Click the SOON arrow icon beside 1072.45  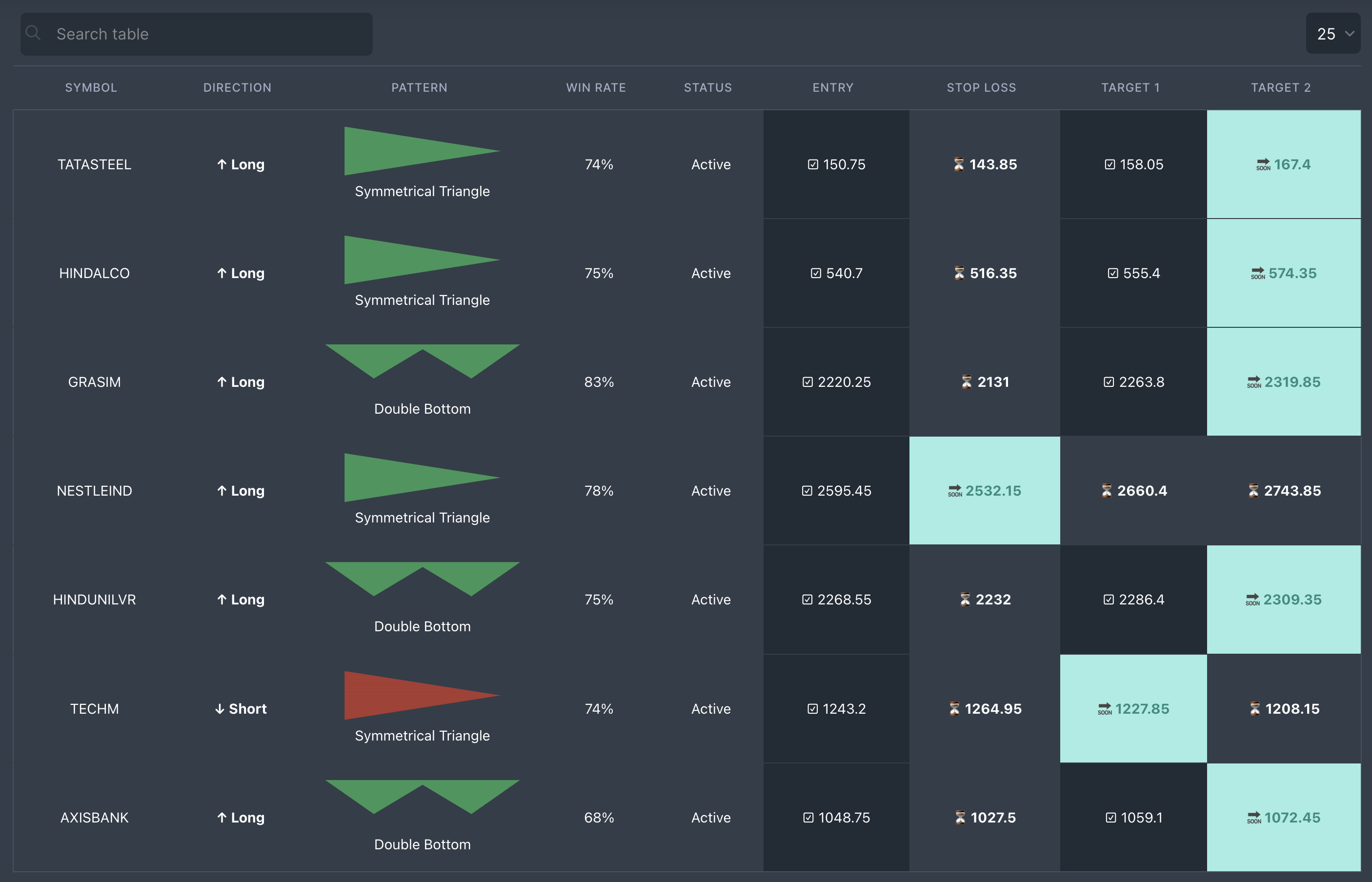tap(1254, 819)
